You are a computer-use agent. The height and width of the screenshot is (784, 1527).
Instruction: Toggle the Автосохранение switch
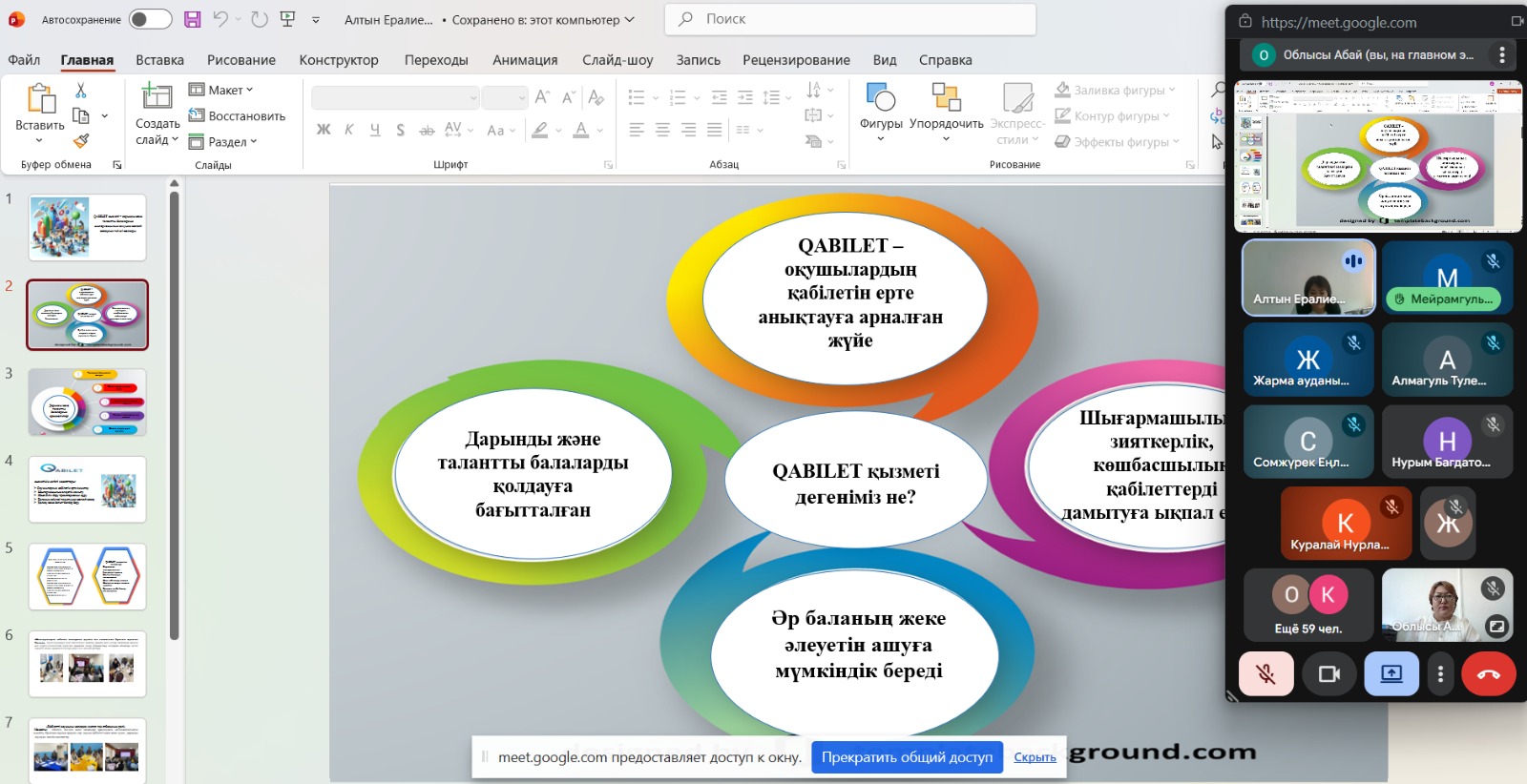coord(150,19)
